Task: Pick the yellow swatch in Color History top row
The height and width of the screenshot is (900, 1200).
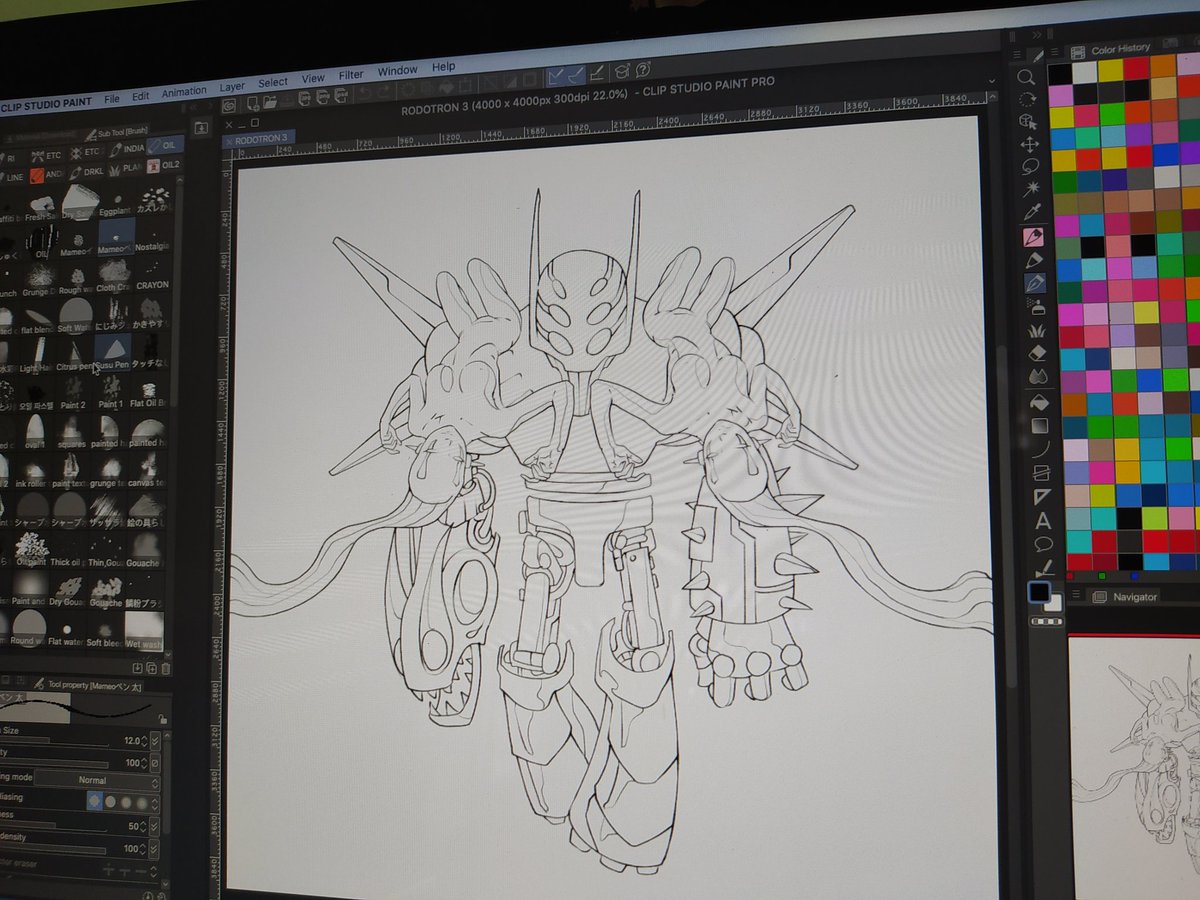Action: [x=1110, y=70]
